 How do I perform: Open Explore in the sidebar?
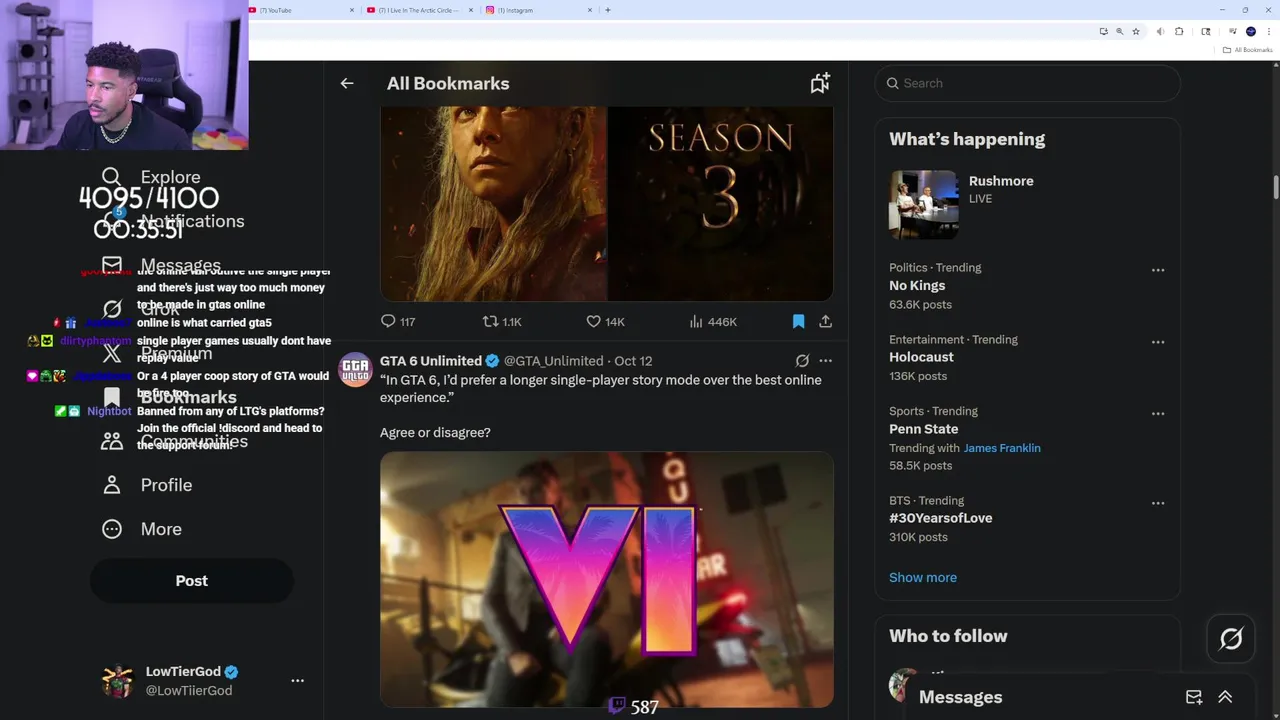152,177
